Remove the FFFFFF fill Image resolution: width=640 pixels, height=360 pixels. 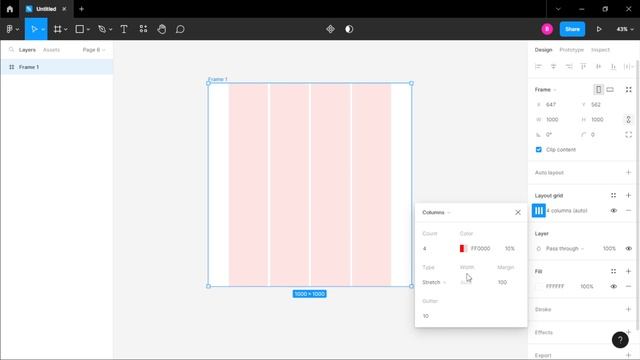pyautogui.click(x=629, y=287)
